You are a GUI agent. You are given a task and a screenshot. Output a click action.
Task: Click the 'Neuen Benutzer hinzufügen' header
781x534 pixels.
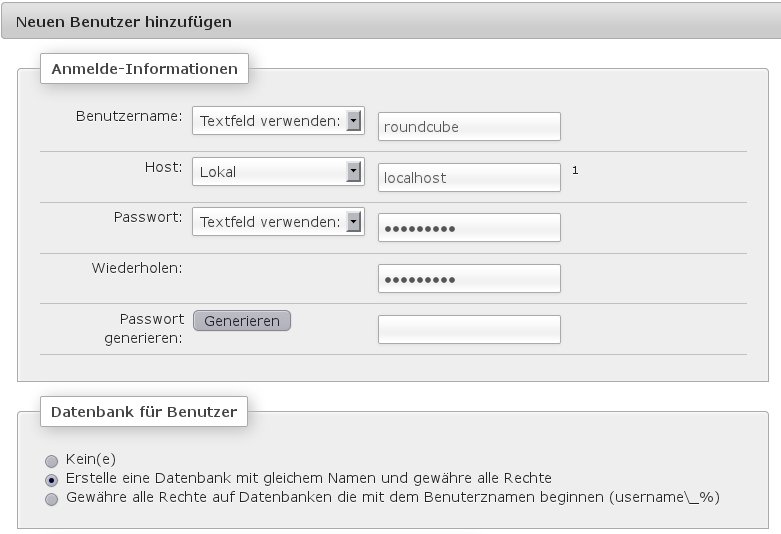(124, 20)
